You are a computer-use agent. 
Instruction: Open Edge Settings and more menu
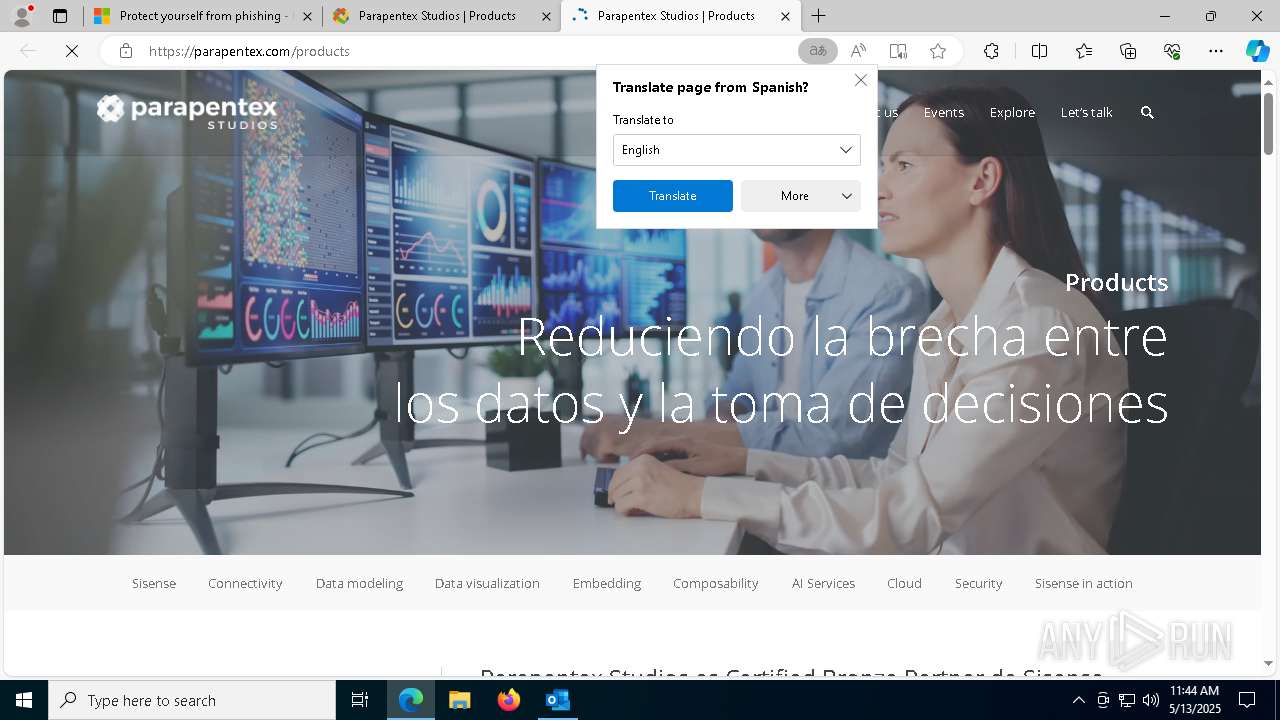[x=1216, y=51]
